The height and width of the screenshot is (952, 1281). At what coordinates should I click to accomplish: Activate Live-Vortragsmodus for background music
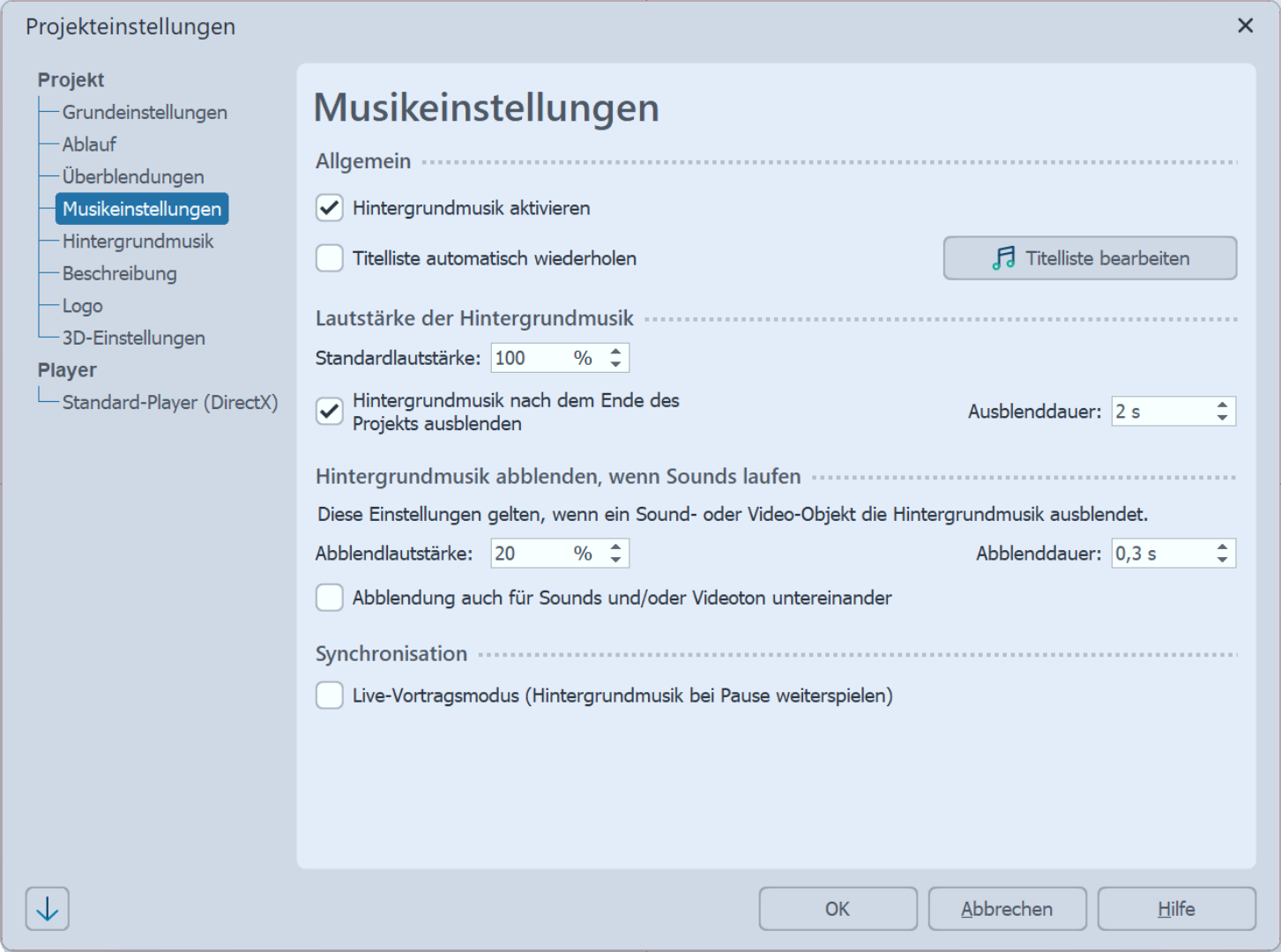(x=329, y=695)
